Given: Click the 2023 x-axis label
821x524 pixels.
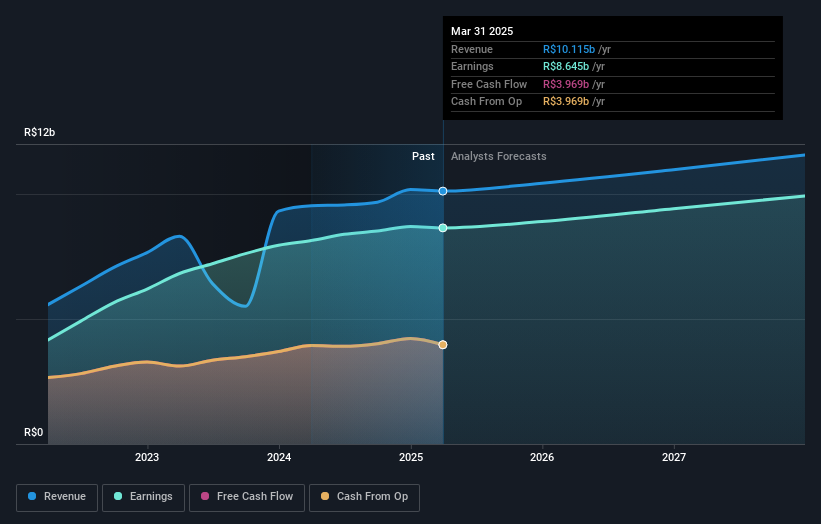Looking at the screenshot, I should [147, 457].
